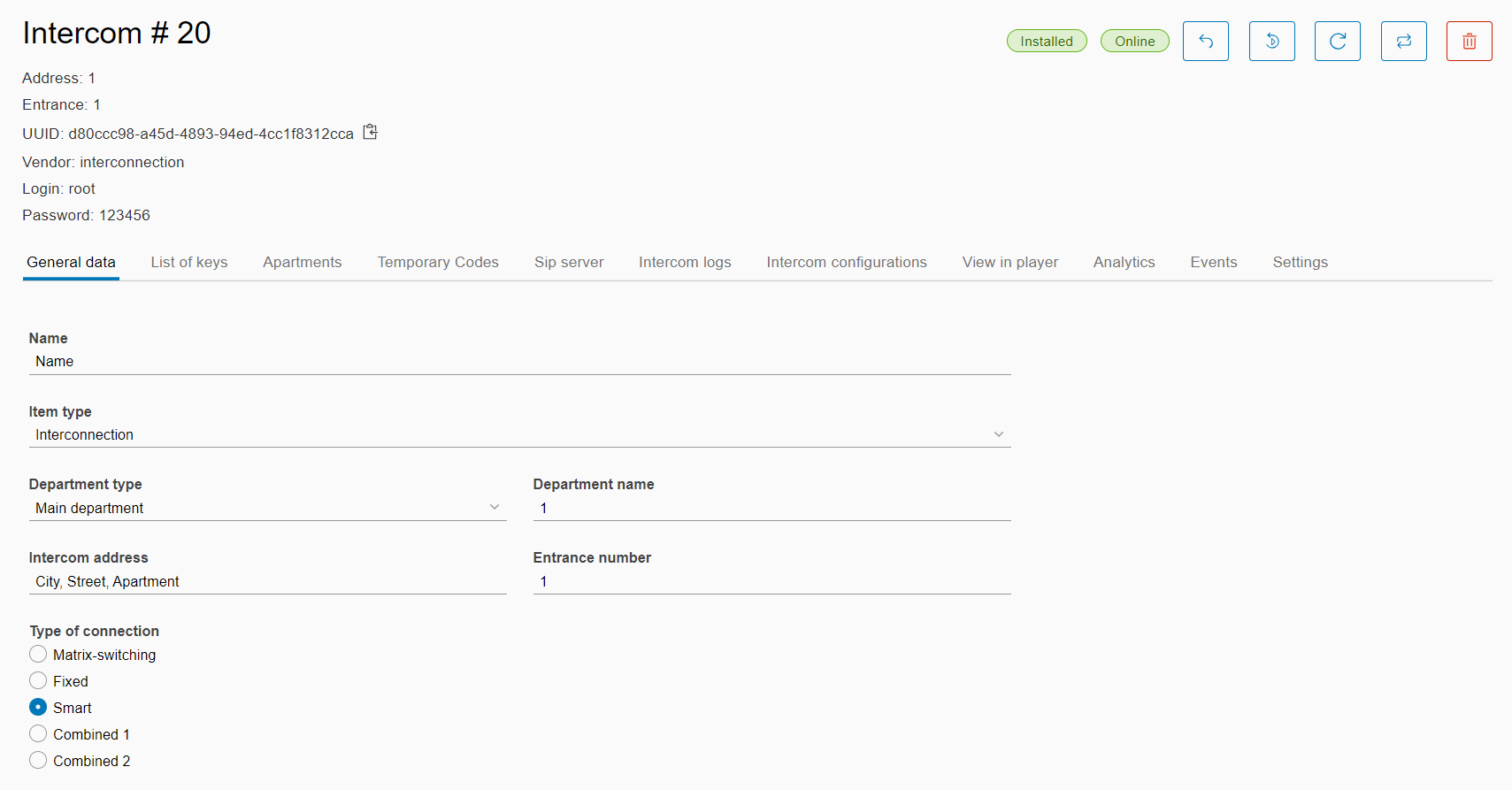Click the Installed status badge

point(1046,42)
